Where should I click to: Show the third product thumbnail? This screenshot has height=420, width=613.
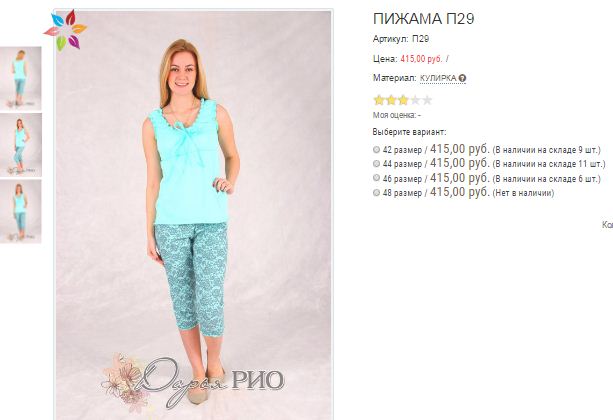[x=20, y=212]
